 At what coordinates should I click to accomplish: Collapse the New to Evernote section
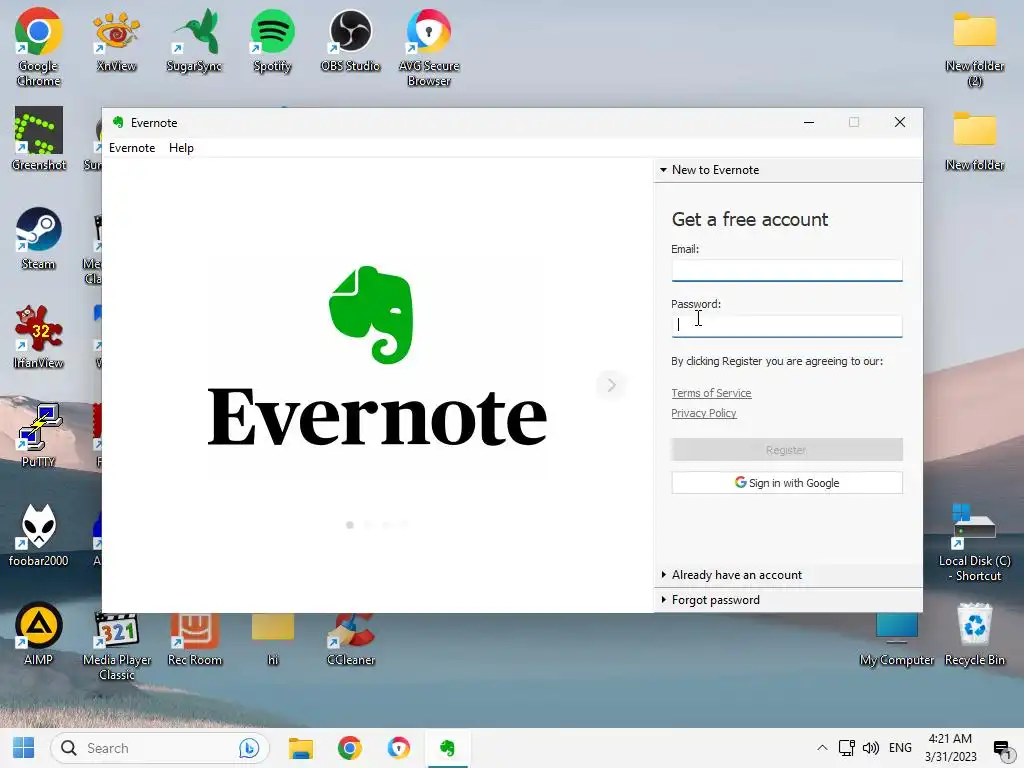(788, 170)
